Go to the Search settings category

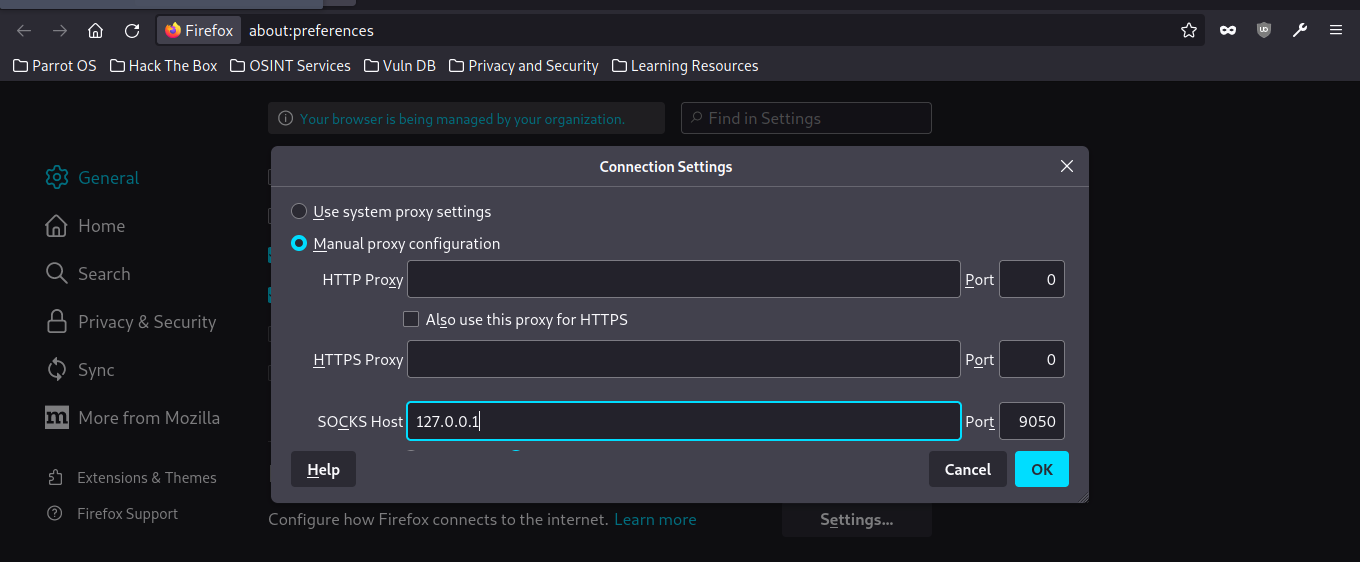88,274
